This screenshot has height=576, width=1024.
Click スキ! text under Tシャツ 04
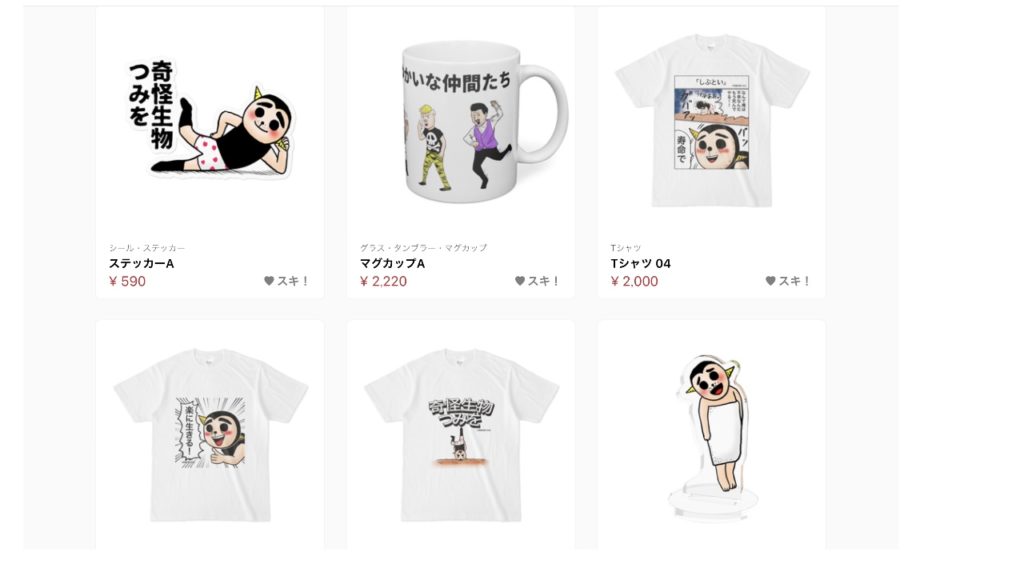(794, 281)
